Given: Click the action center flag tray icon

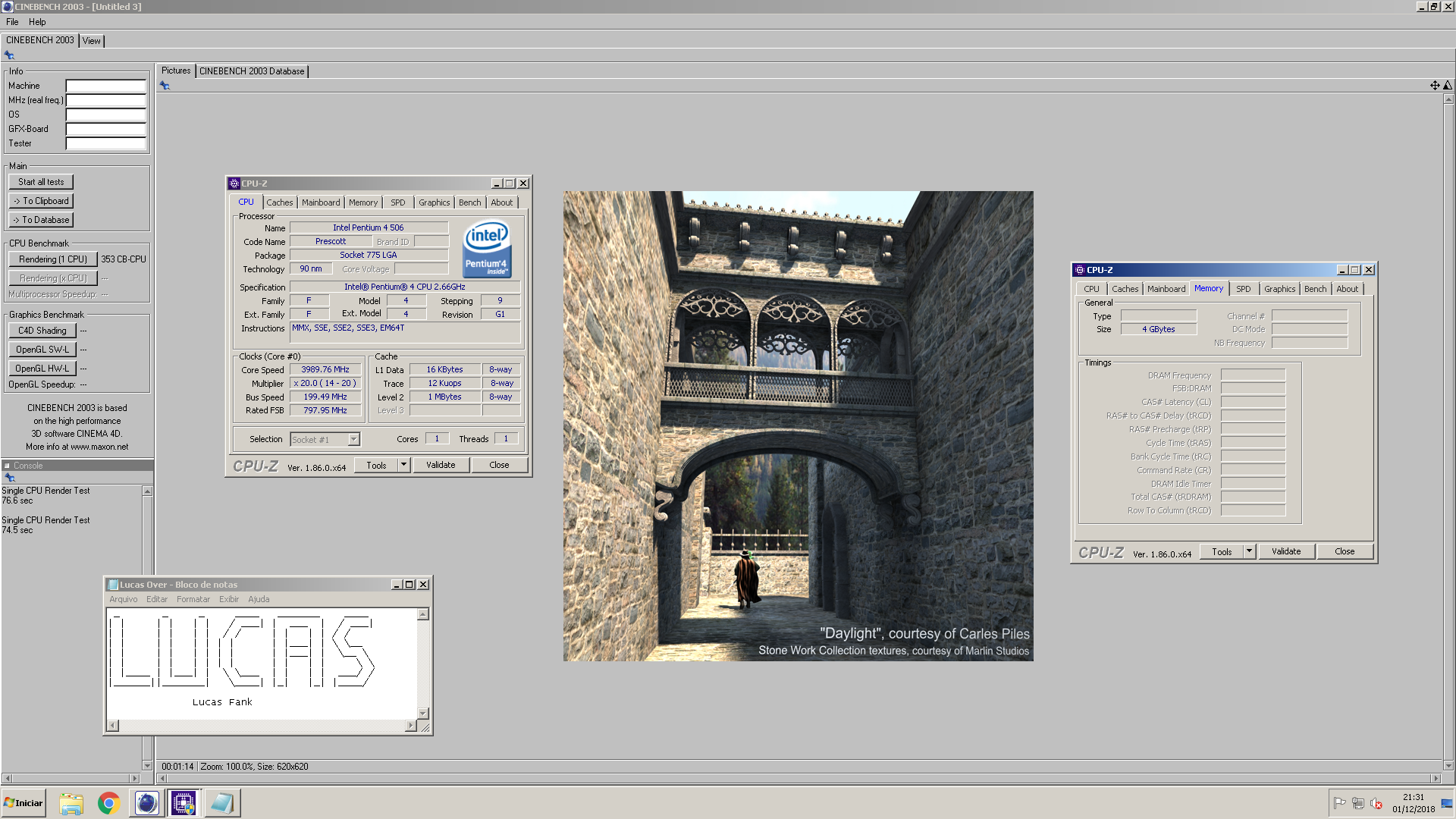Looking at the screenshot, I should tap(1340, 804).
